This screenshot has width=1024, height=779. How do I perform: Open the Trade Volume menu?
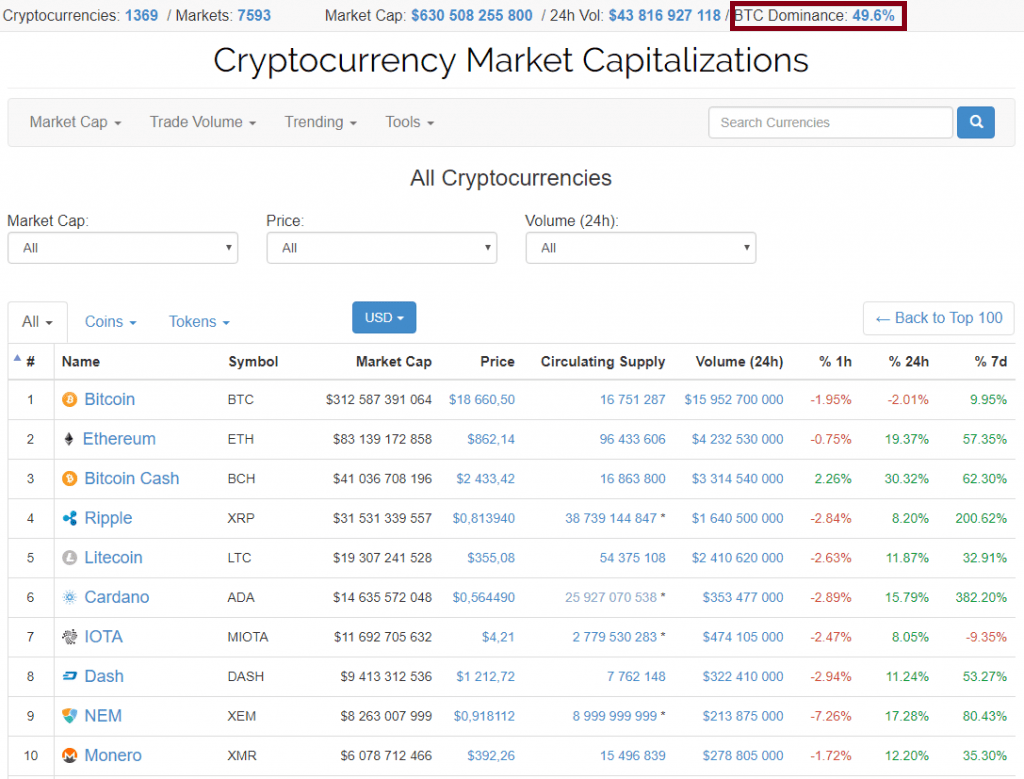(202, 122)
